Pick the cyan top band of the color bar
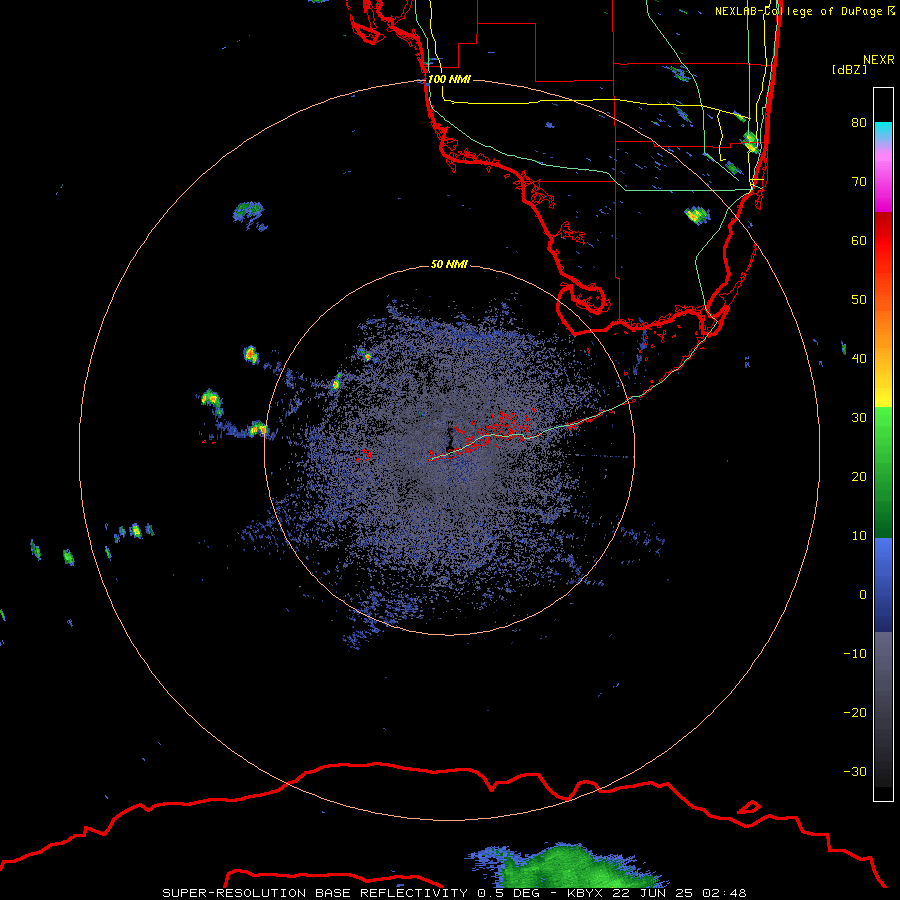900x900 pixels. coord(883,131)
